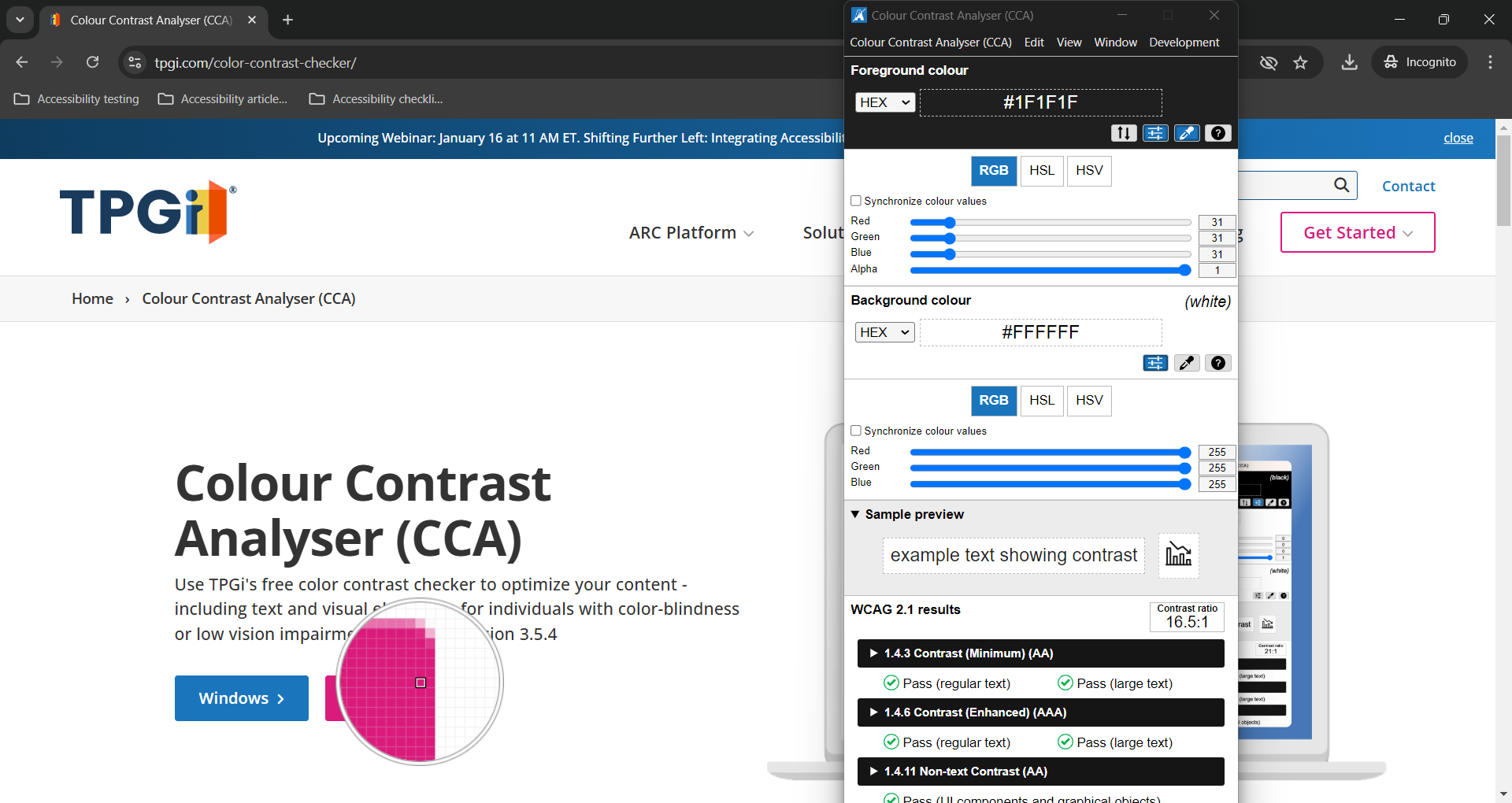Open site information icon in address bar
1512x803 pixels.
135,62
